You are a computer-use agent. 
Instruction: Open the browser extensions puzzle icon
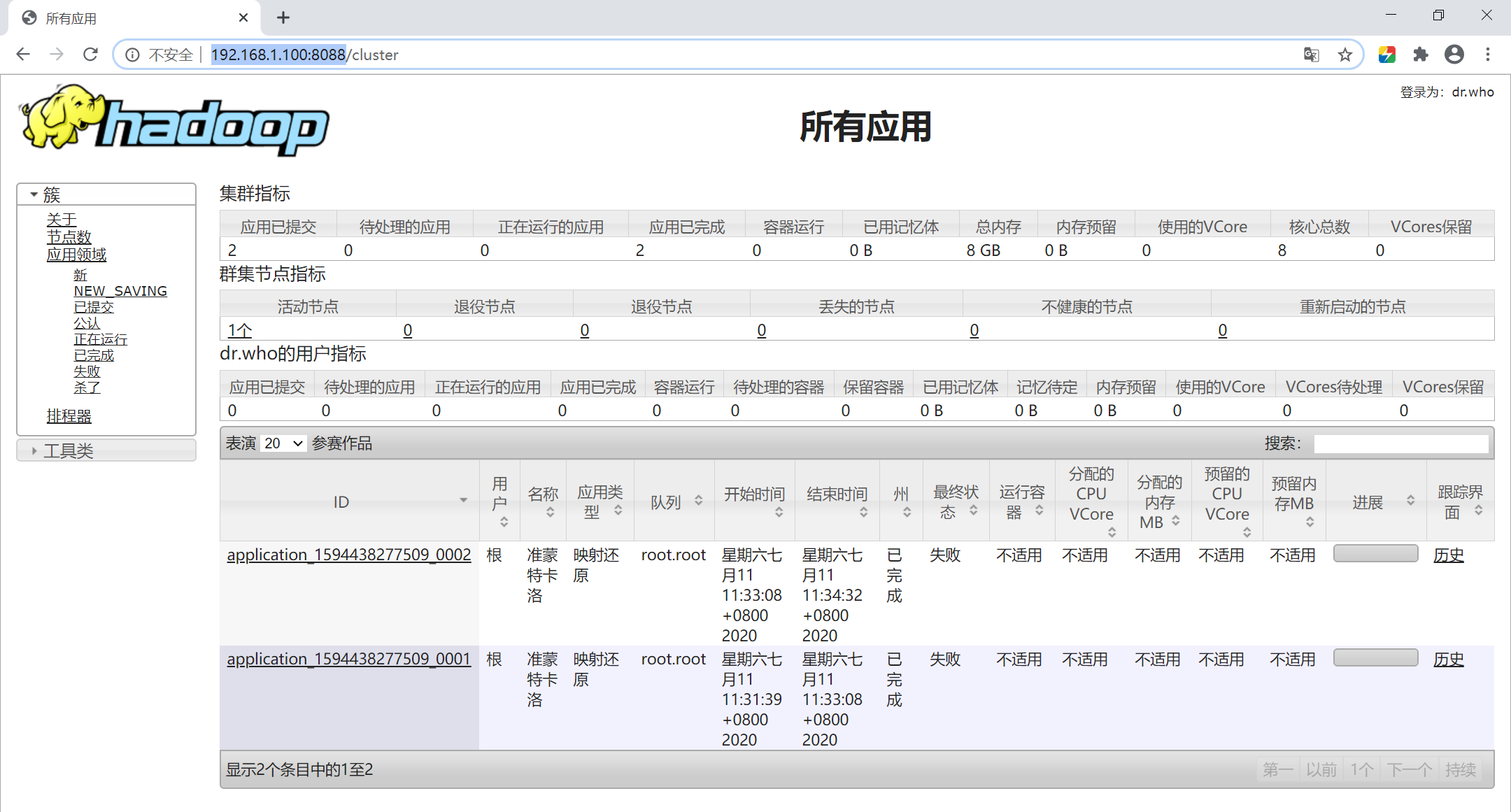tap(1420, 55)
